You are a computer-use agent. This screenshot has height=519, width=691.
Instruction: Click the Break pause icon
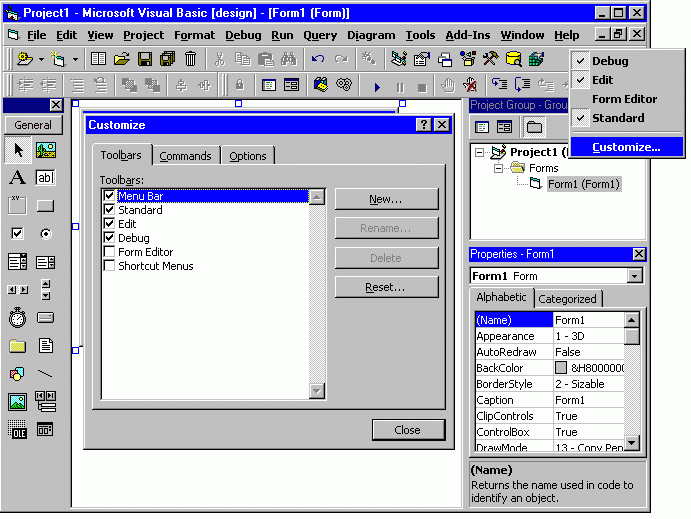point(400,87)
